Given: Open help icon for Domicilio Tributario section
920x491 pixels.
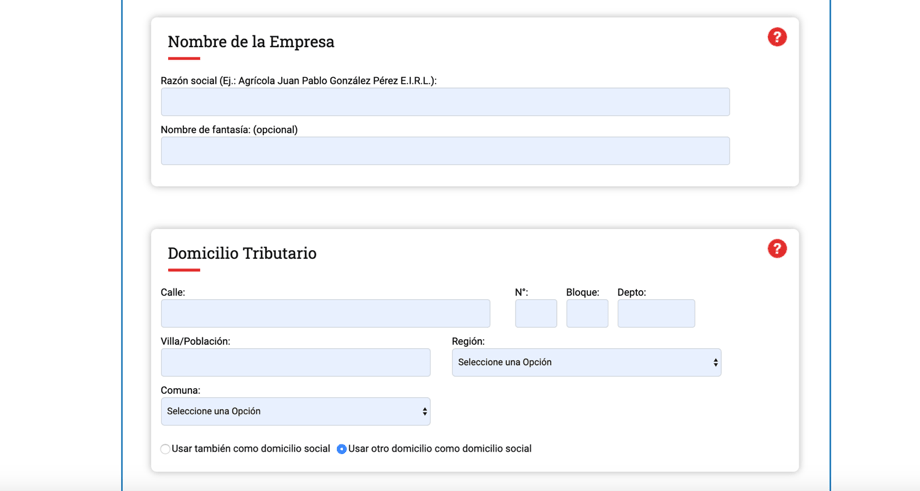Looking at the screenshot, I should click(x=777, y=249).
